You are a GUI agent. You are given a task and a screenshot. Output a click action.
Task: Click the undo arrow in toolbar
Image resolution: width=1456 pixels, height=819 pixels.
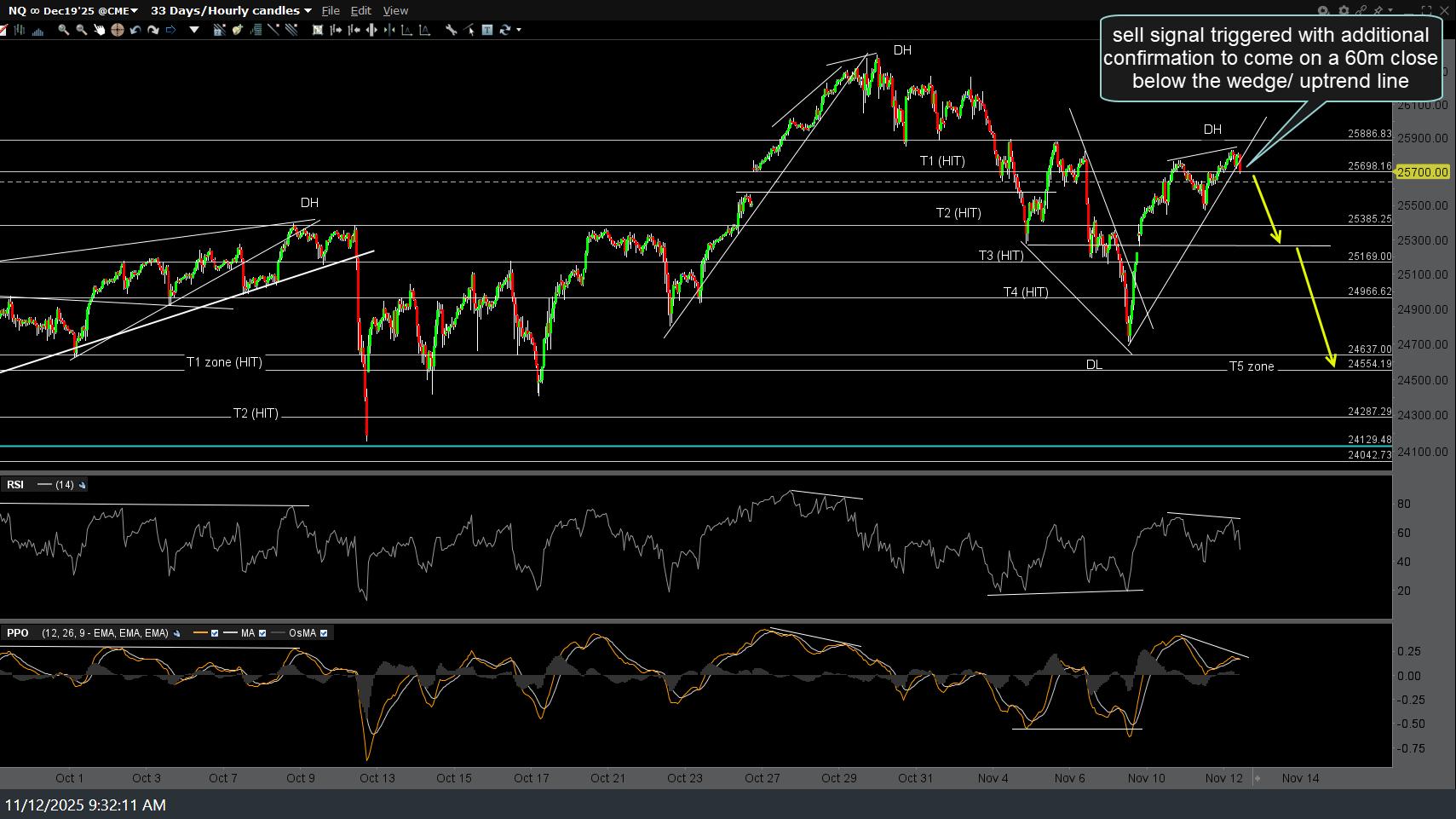pyautogui.click(x=135, y=30)
